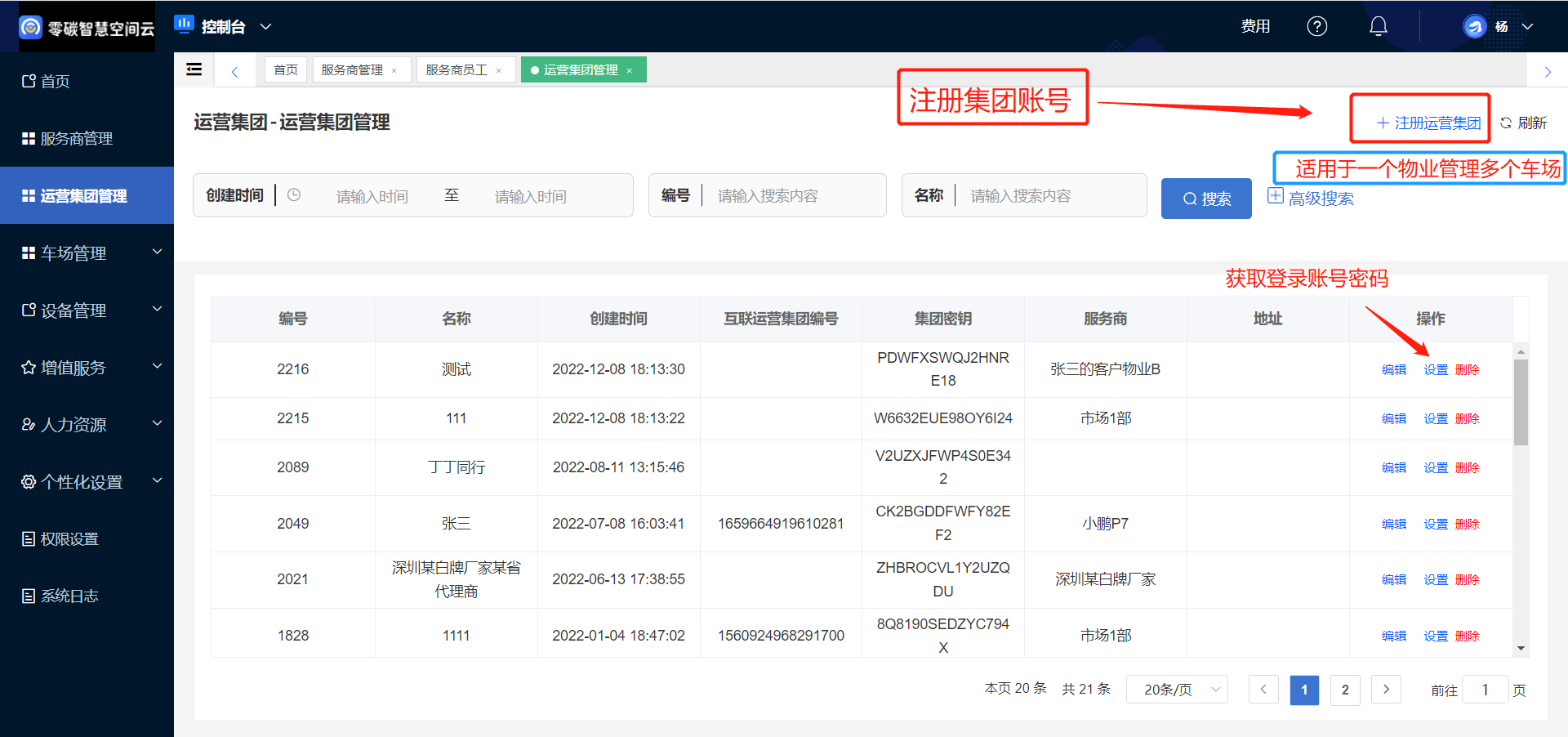Click 设置 for row 2089

[x=1435, y=467]
